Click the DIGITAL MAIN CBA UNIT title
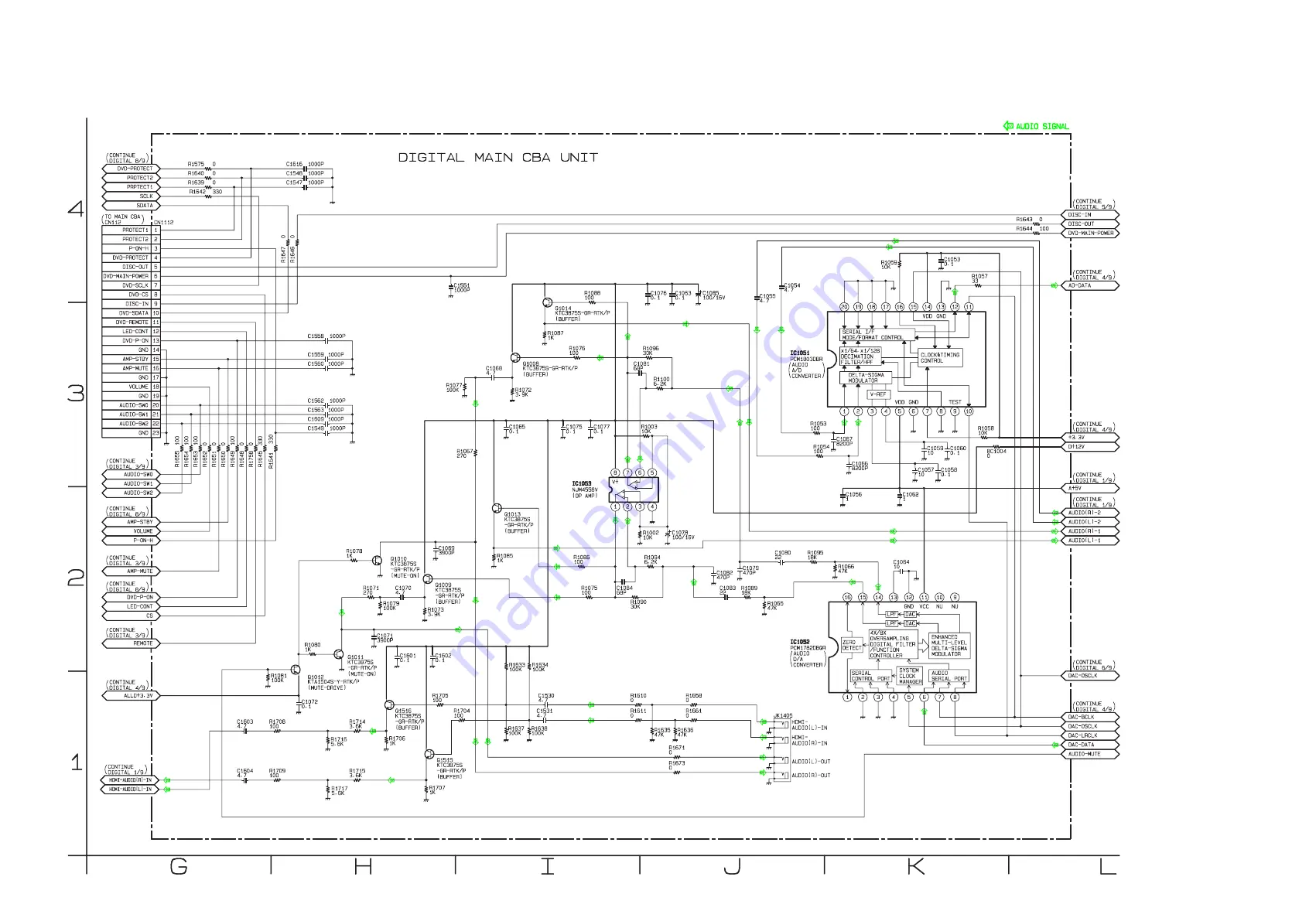Image resolution: width=1316 pixels, height=921 pixels. (x=498, y=157)
